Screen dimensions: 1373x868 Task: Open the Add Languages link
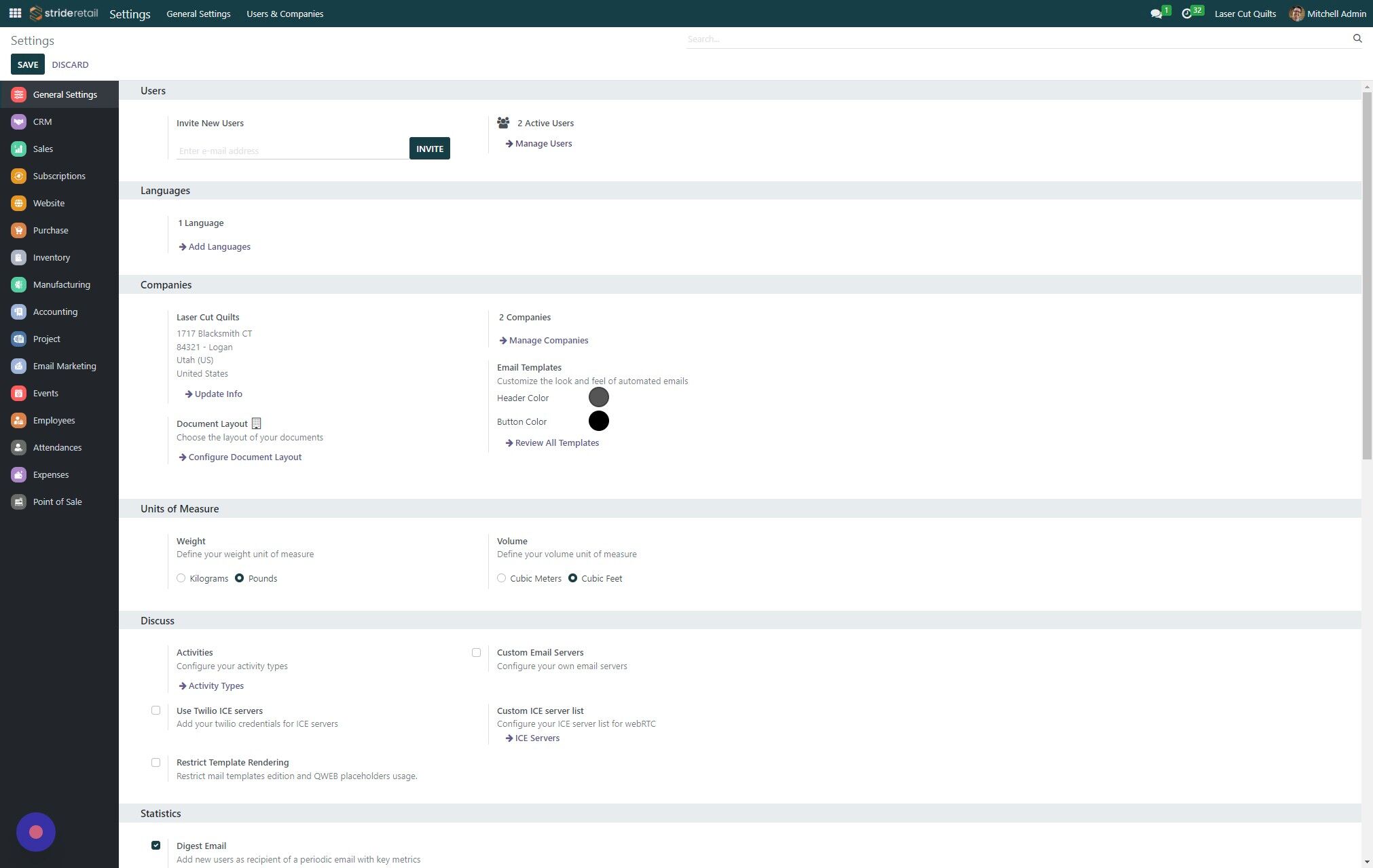point(215,247)
